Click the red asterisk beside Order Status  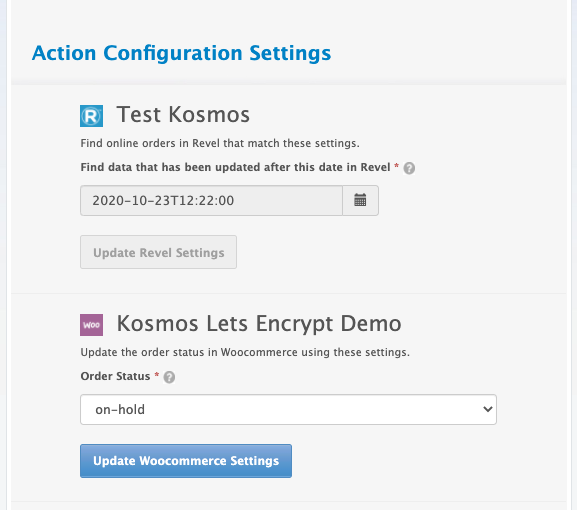[x=157, y=375]
